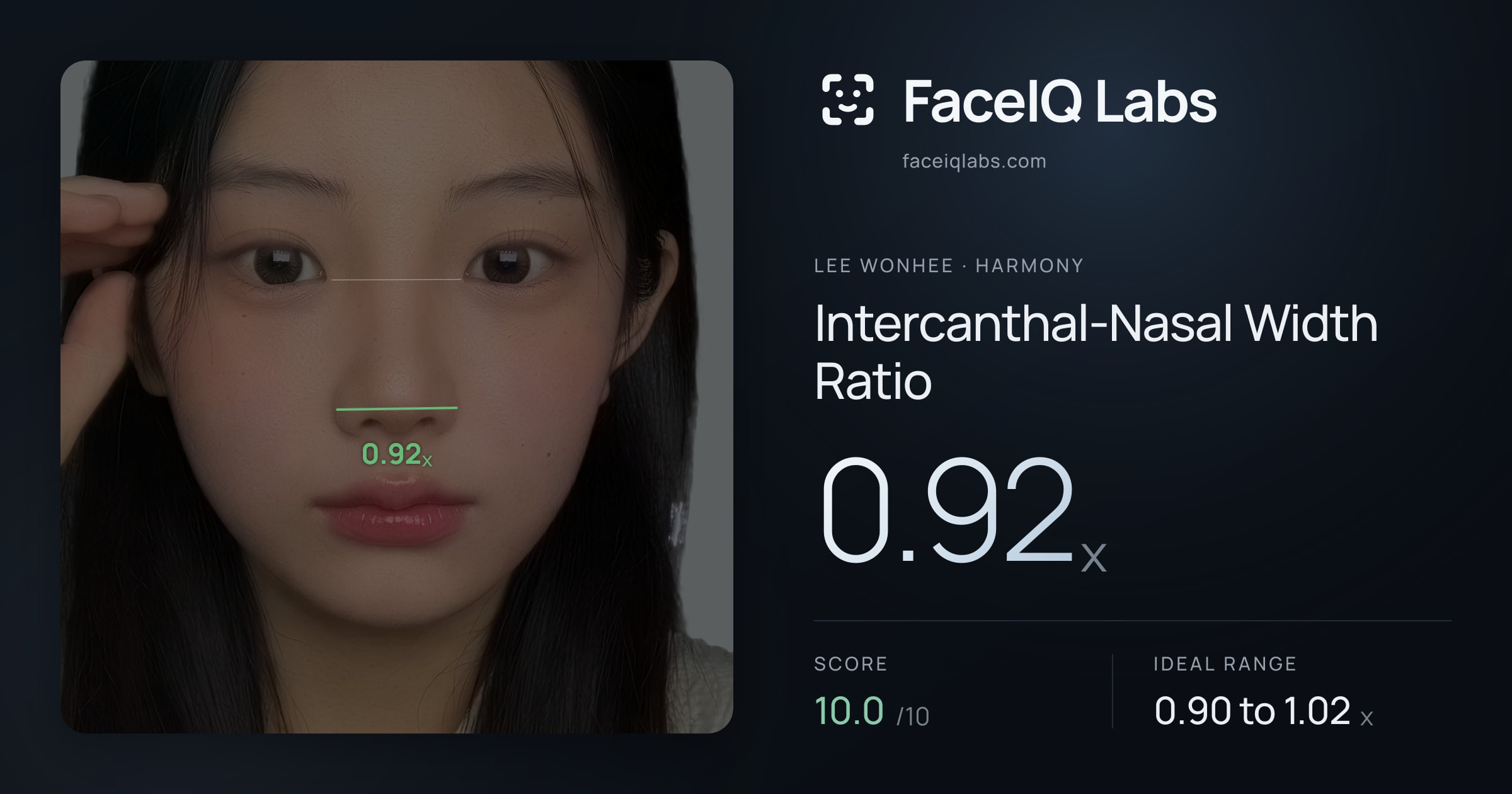The height and width of the screenshot is (794, 1512).
Task: Click the FaceIQ Labs title text
Action: 1060,101
